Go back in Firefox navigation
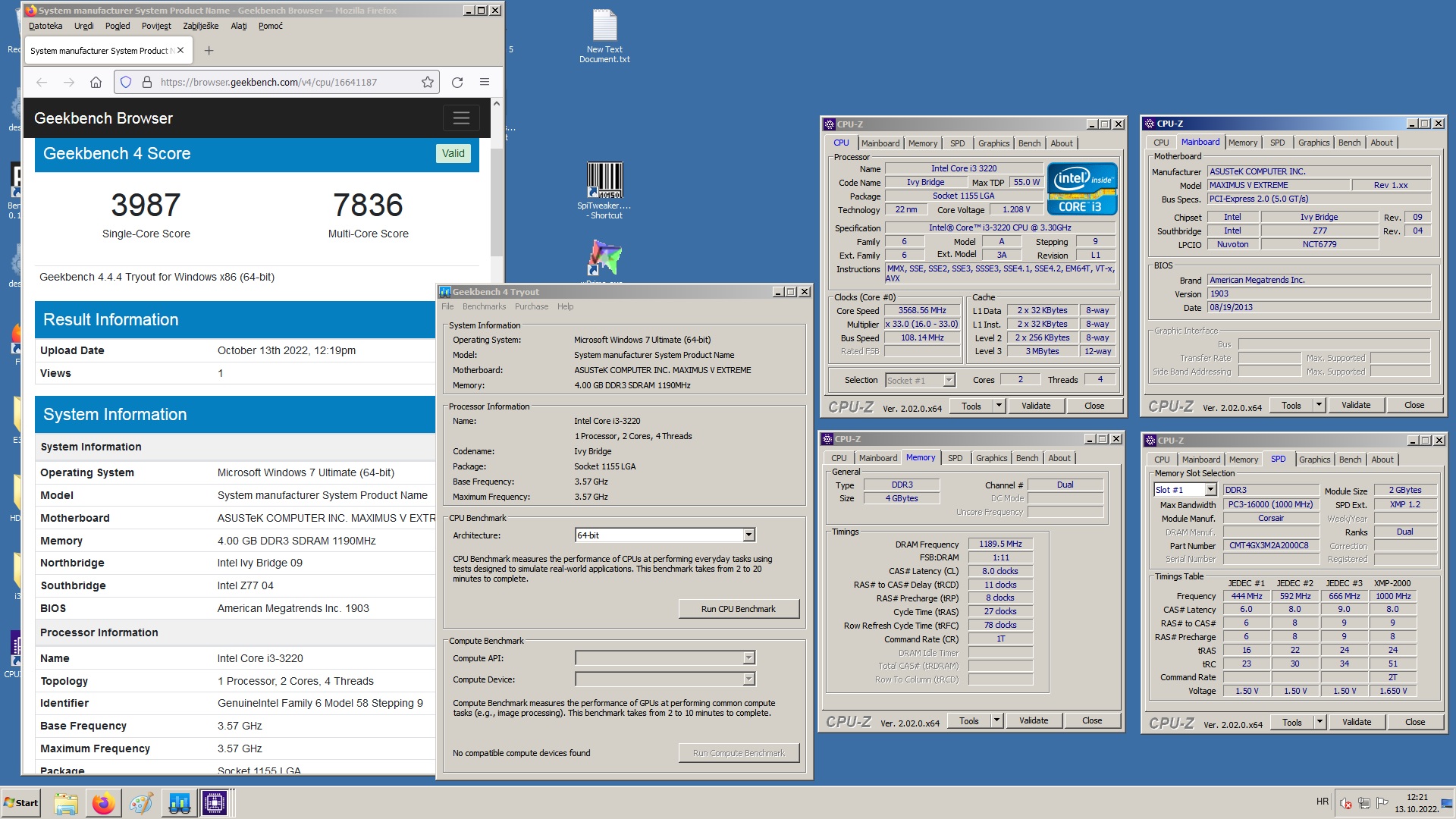This screenshot has height=819, width=1456. pos(42,82)
